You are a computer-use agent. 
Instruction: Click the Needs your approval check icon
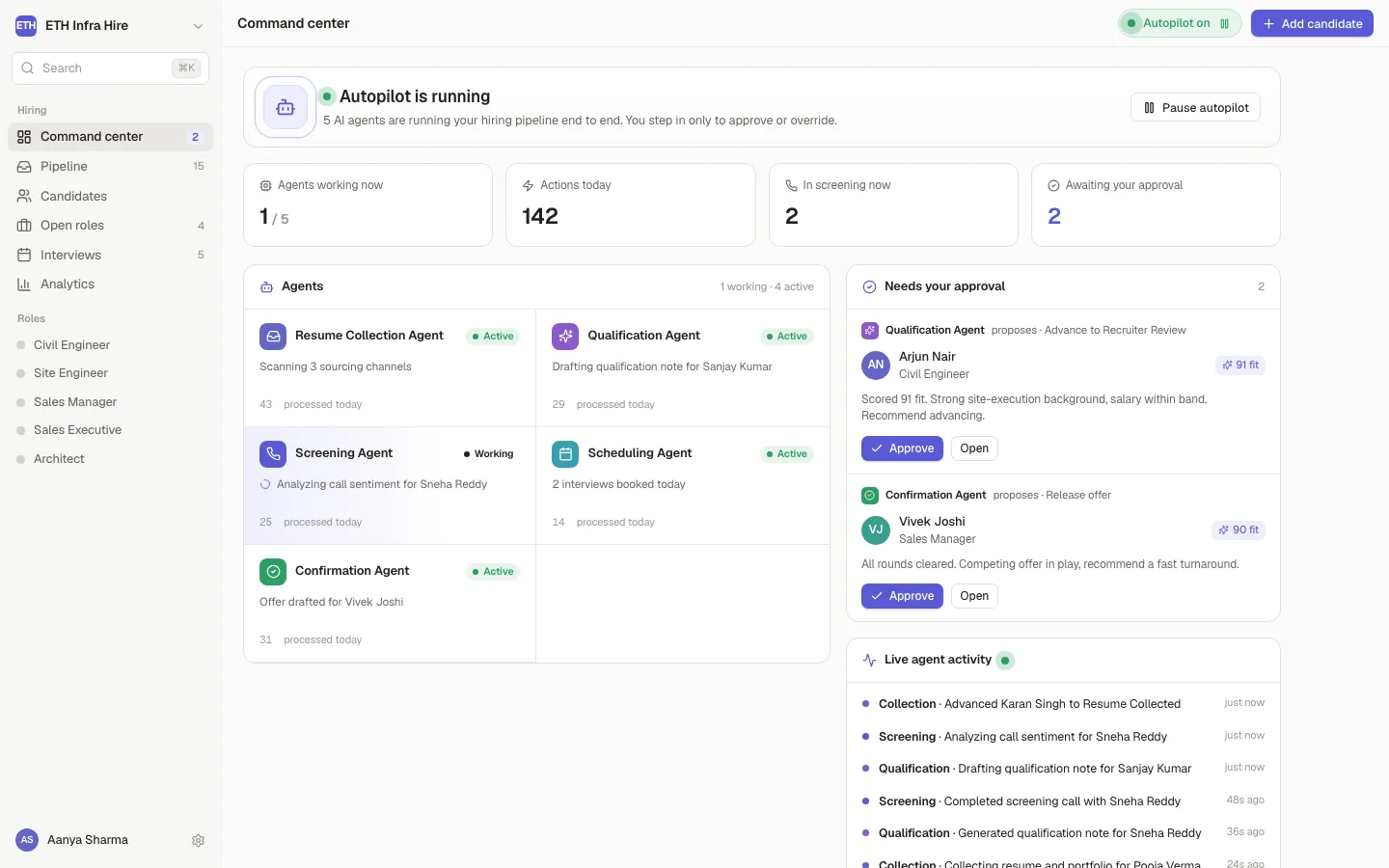[x=869, y=286]
